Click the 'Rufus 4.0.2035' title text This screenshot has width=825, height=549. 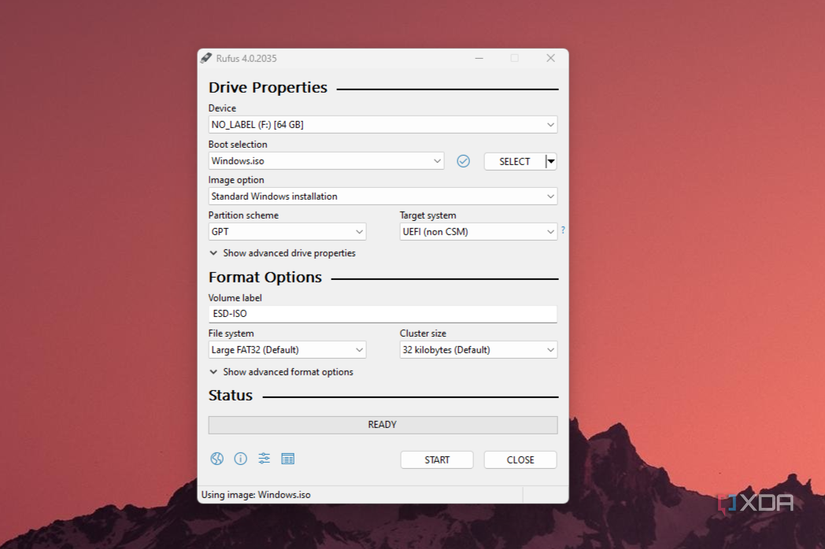coord(246,58)
